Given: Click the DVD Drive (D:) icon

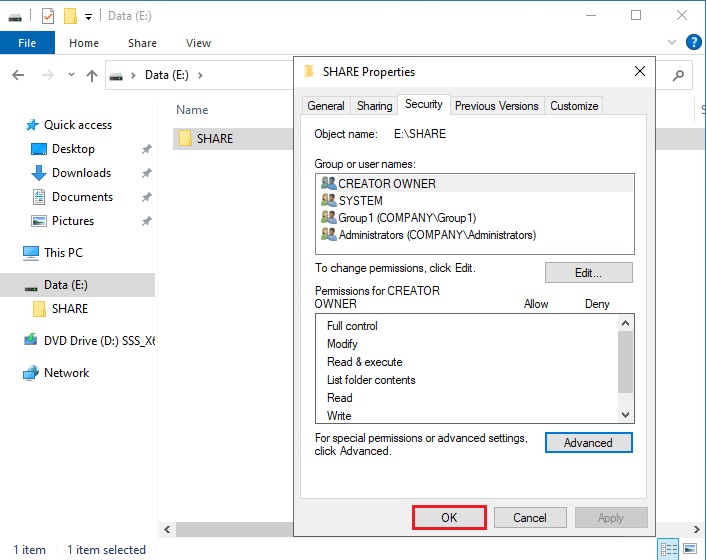Looking at the screenshot, I should coord(31,341).
